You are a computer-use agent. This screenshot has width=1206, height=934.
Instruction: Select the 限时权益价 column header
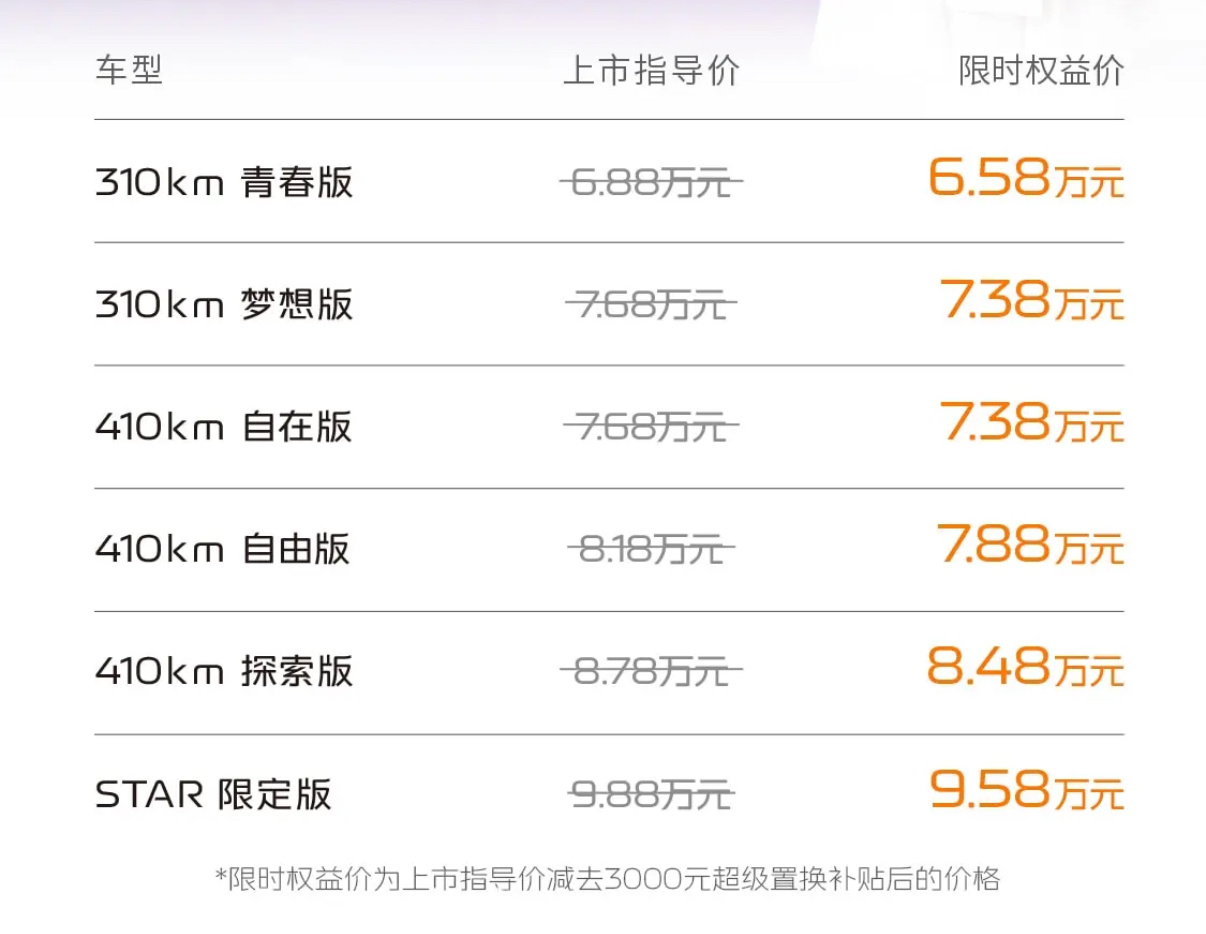click(1041, 72)
